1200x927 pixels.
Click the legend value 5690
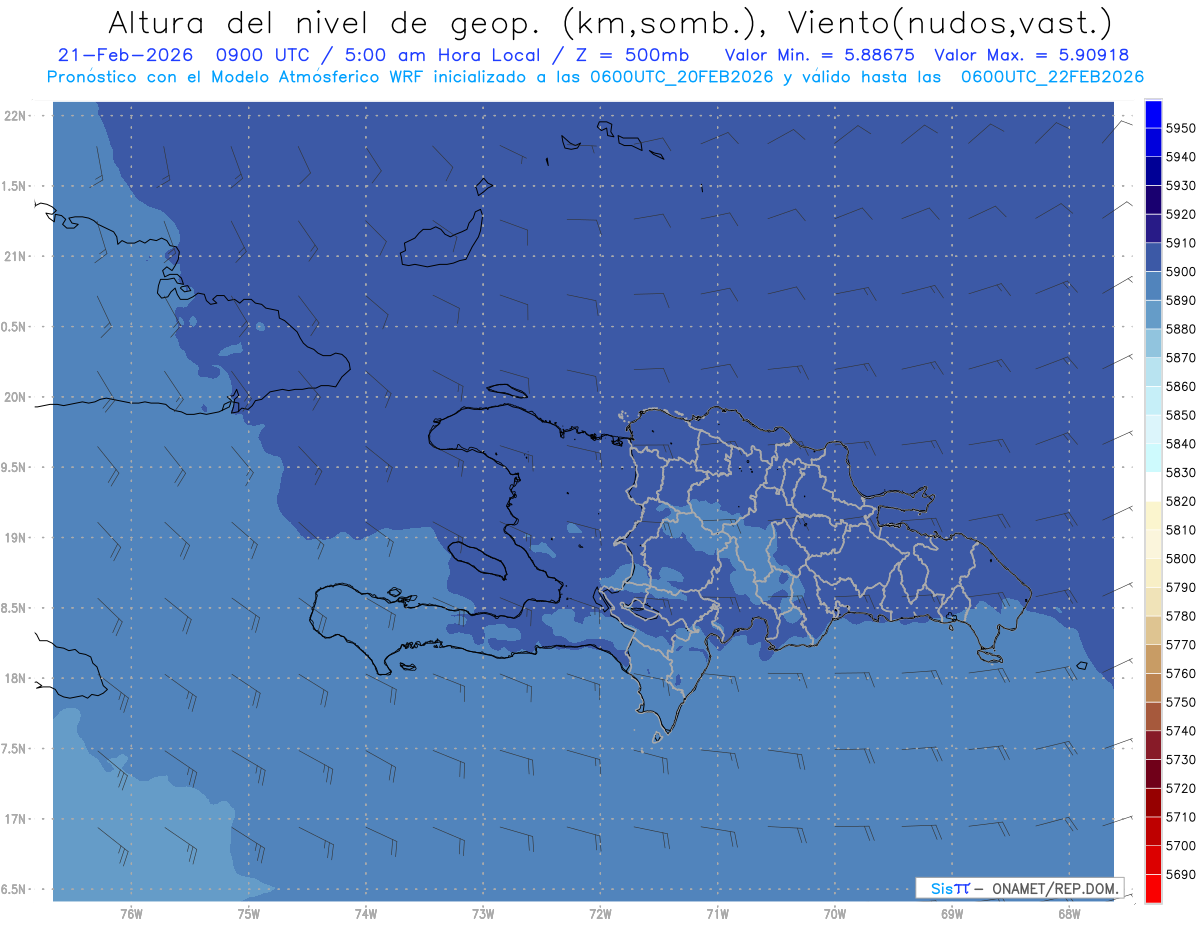click(x=1180, y=874)
